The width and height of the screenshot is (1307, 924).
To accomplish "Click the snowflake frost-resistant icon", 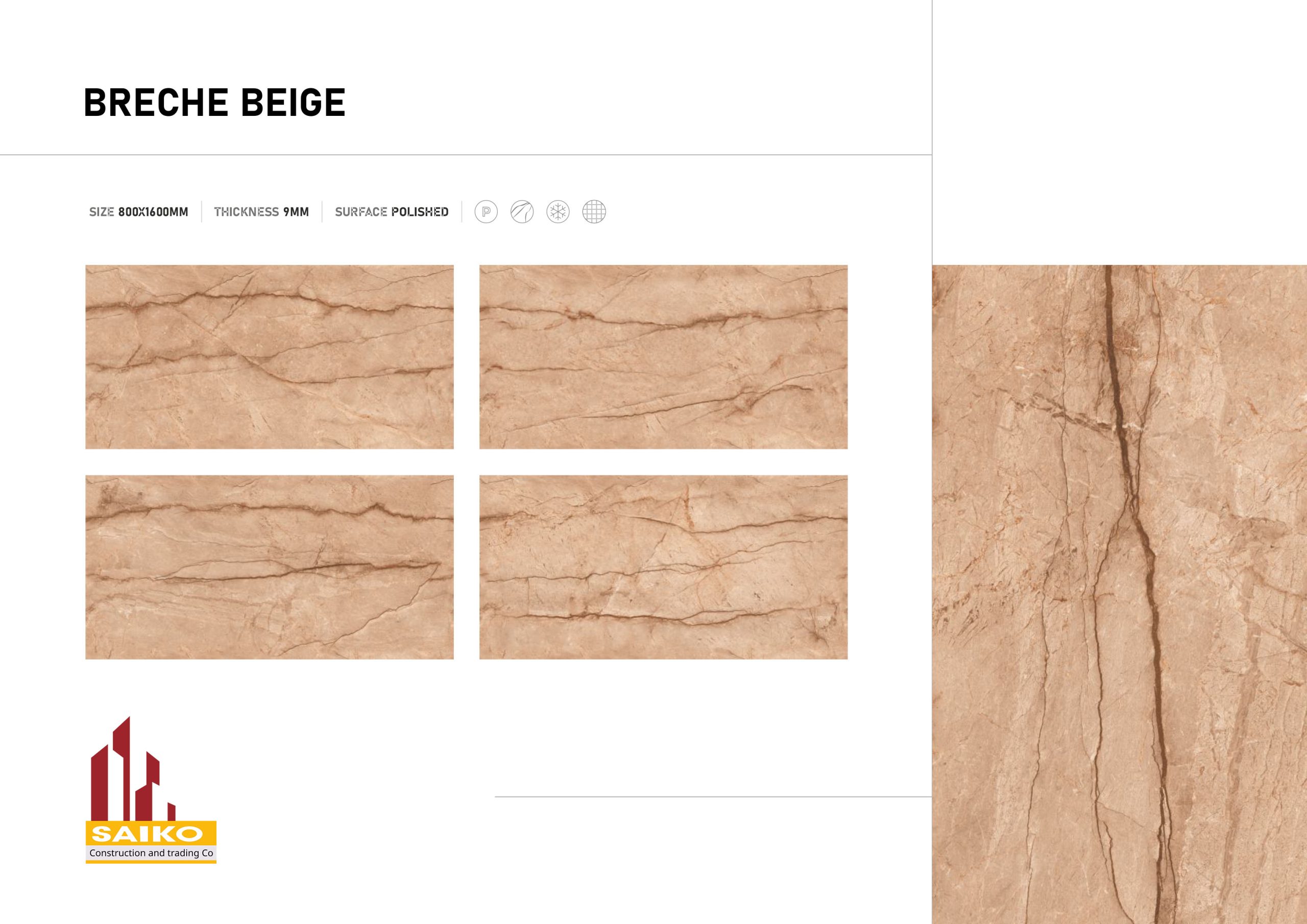I will (558, 212).
